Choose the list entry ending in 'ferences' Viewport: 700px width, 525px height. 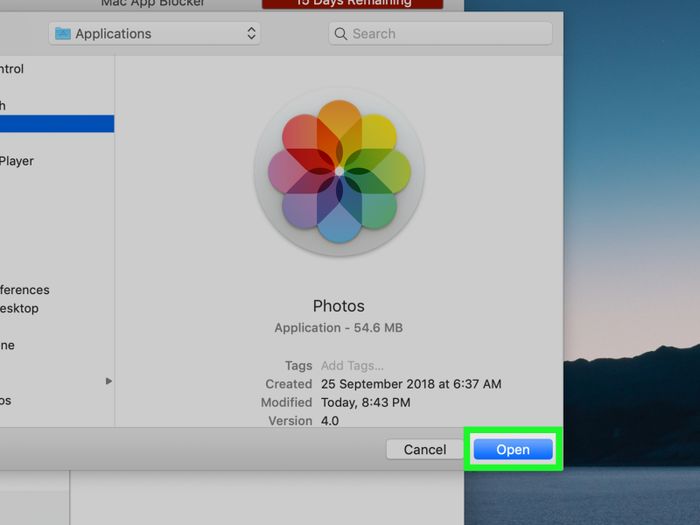click(x=25, y=290)
